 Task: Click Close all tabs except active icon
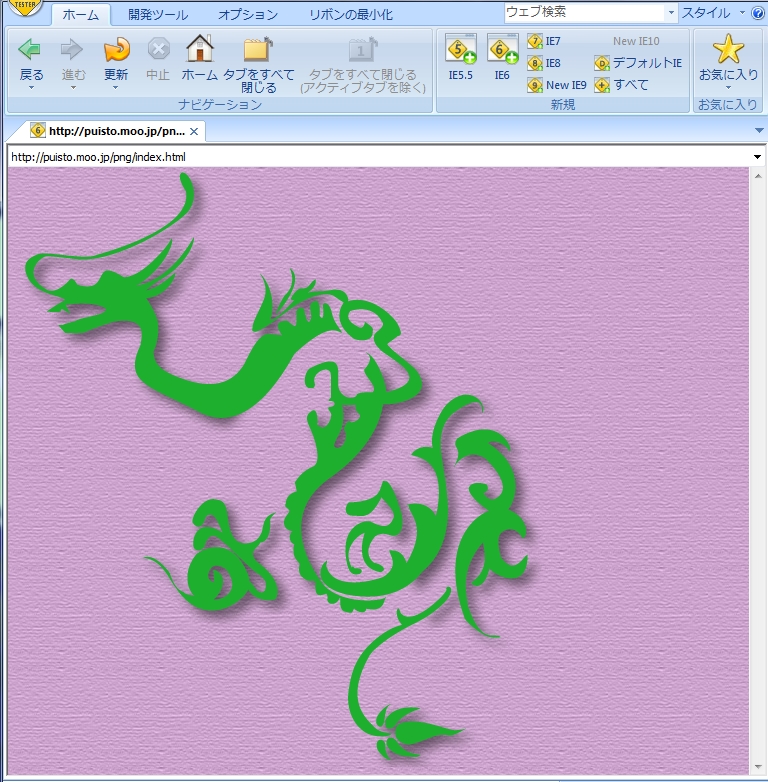(363, 49)
